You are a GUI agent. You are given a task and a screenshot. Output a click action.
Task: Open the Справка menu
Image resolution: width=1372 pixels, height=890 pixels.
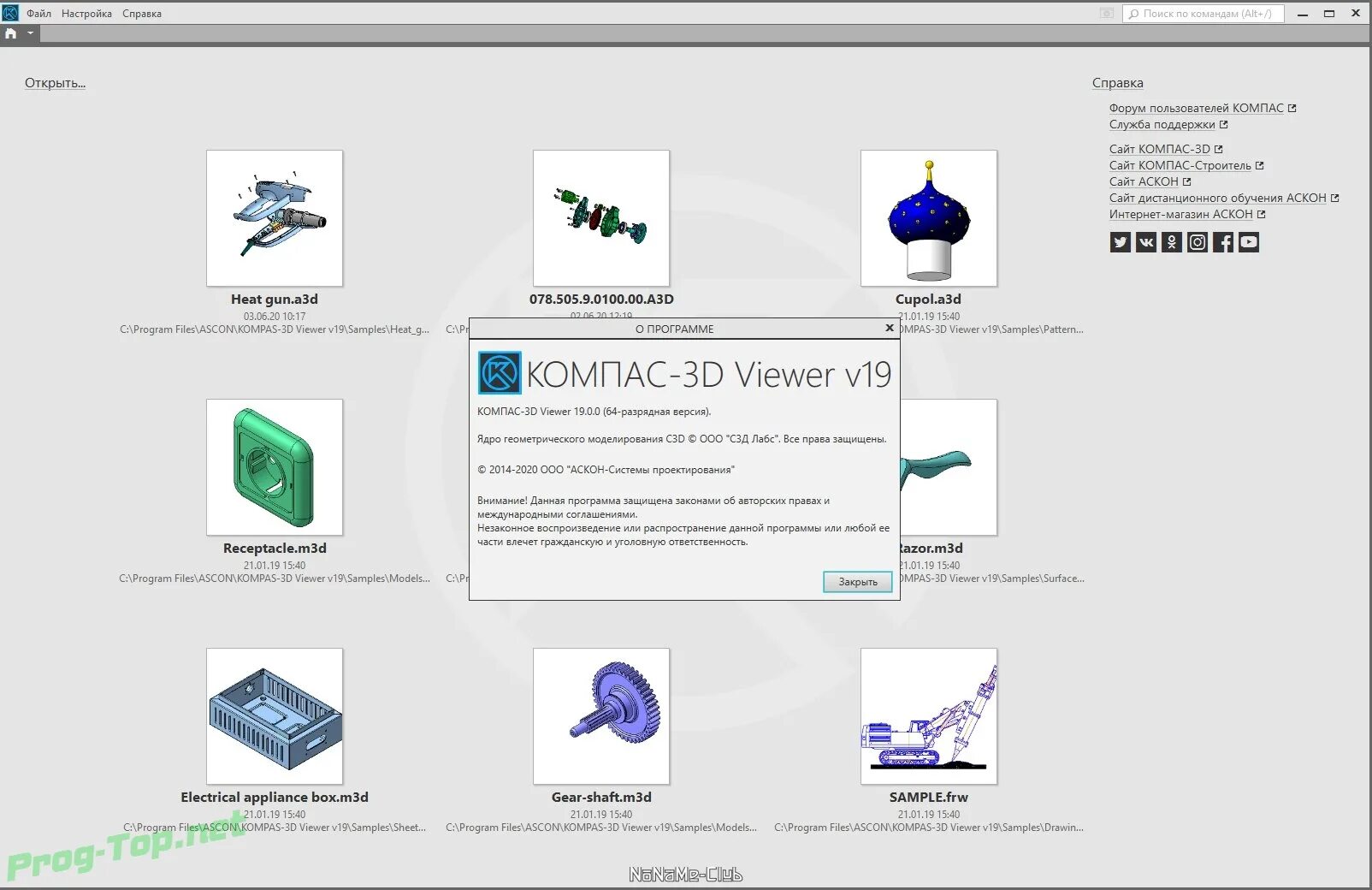pyautogui.click(x=142, y=14)
